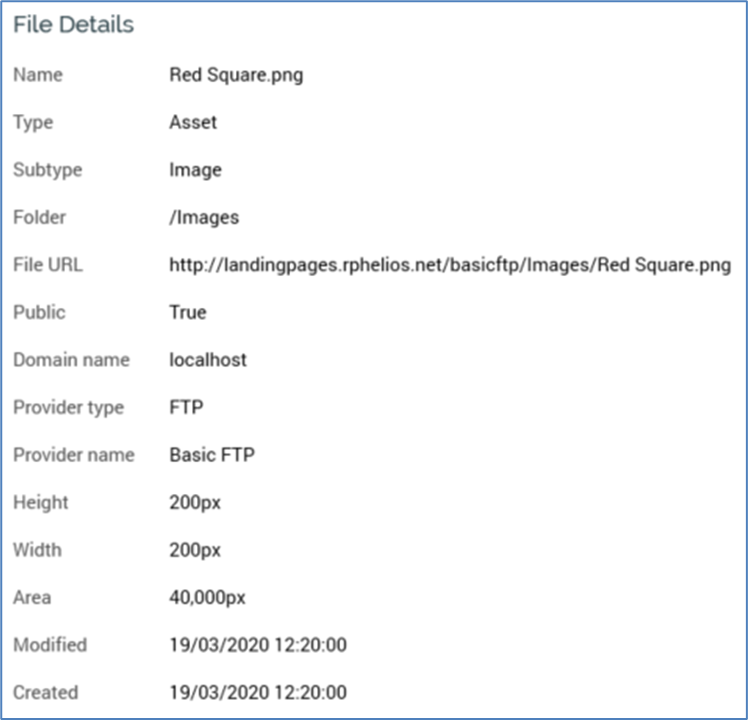Image resolution: width=748 pixels, height=720 pixels.
Task: Click the Type value Asset
Action: tap(193, 123)
